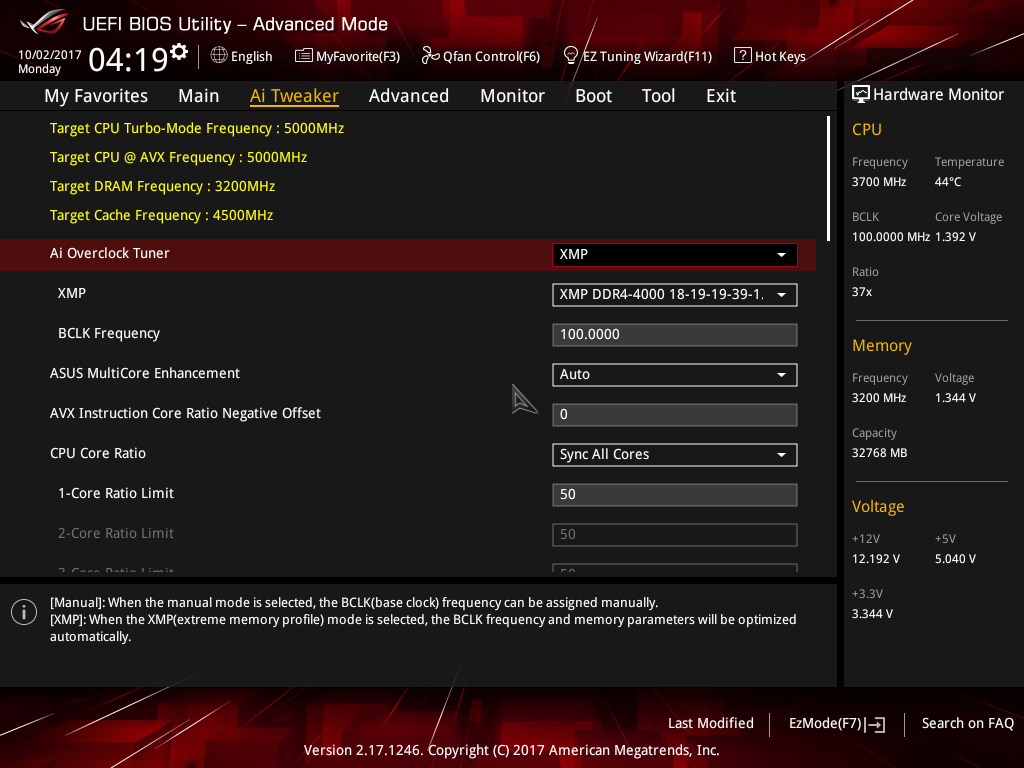
Task: Click the globe language icon
Action: [x=219, y=56]
